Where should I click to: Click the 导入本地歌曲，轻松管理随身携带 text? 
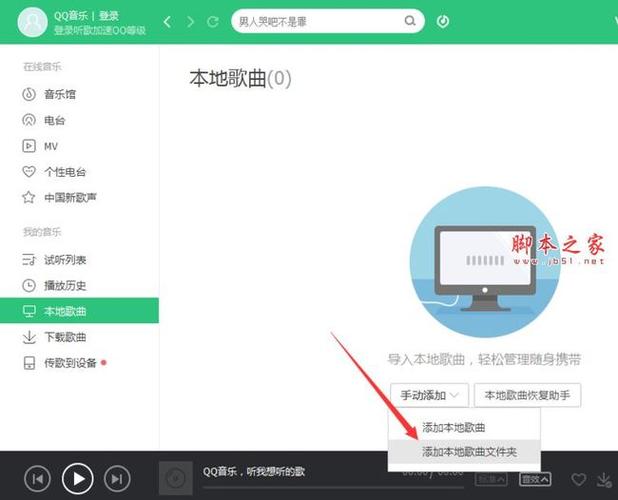coord(484,359)
